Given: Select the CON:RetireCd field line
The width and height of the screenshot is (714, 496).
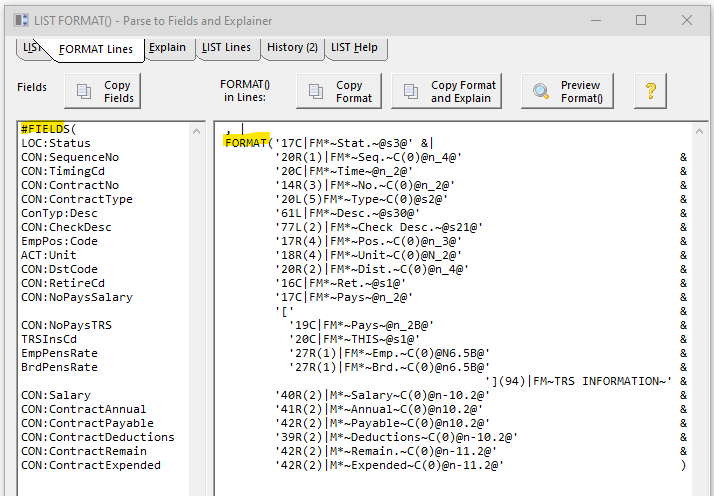Looking at the screenshot, I should [x=63, y=283].
